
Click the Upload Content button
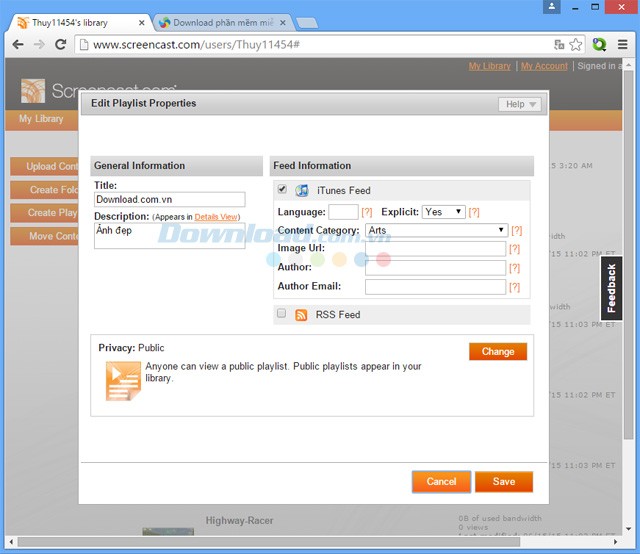click(44, 166)
